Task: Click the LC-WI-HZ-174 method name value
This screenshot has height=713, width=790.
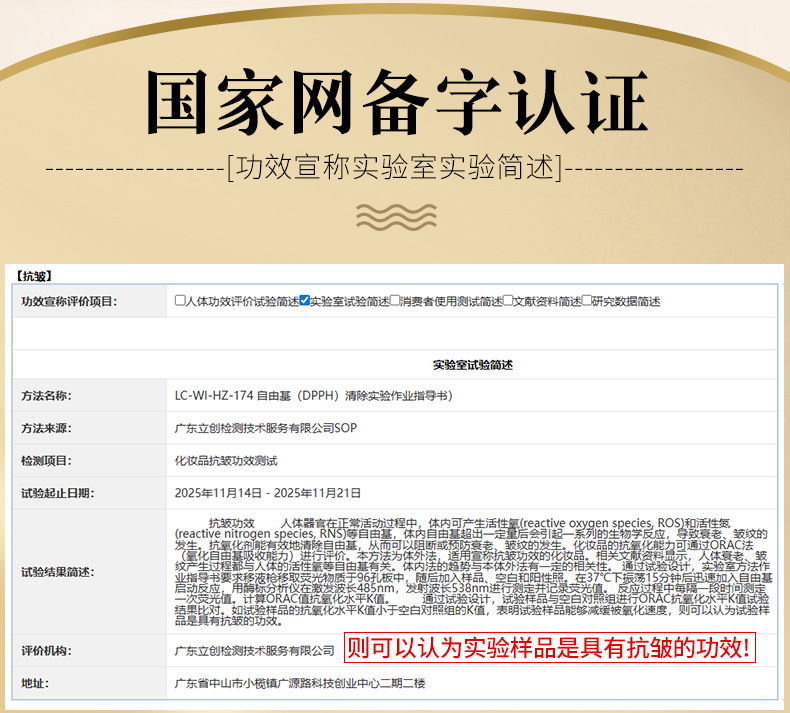Action: click(x=313, y=396)
